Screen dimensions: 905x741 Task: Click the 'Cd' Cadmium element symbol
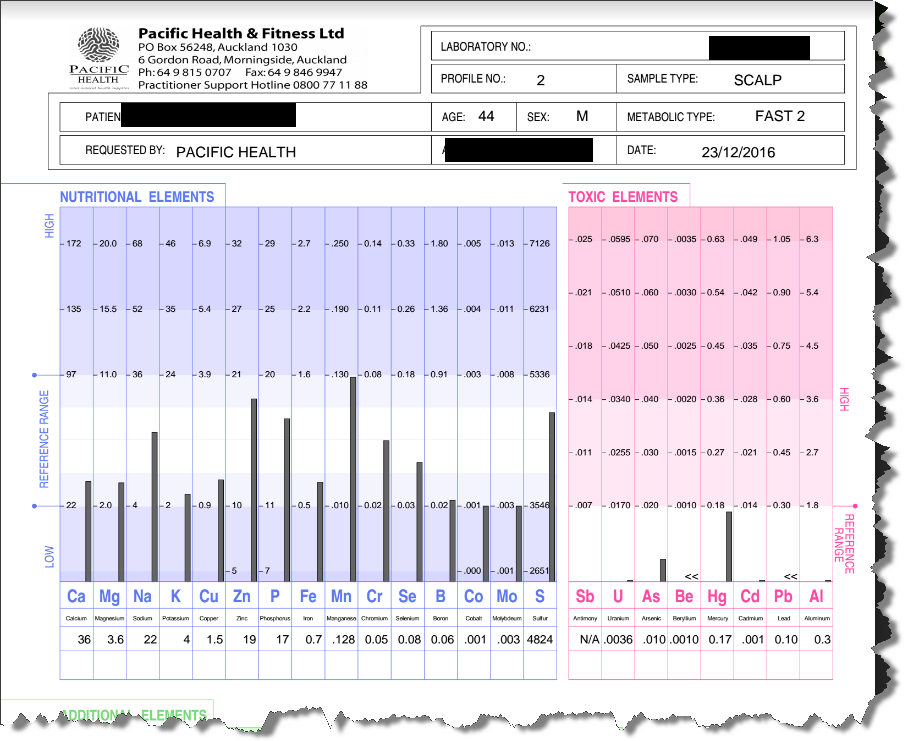(x=750, y=596)
